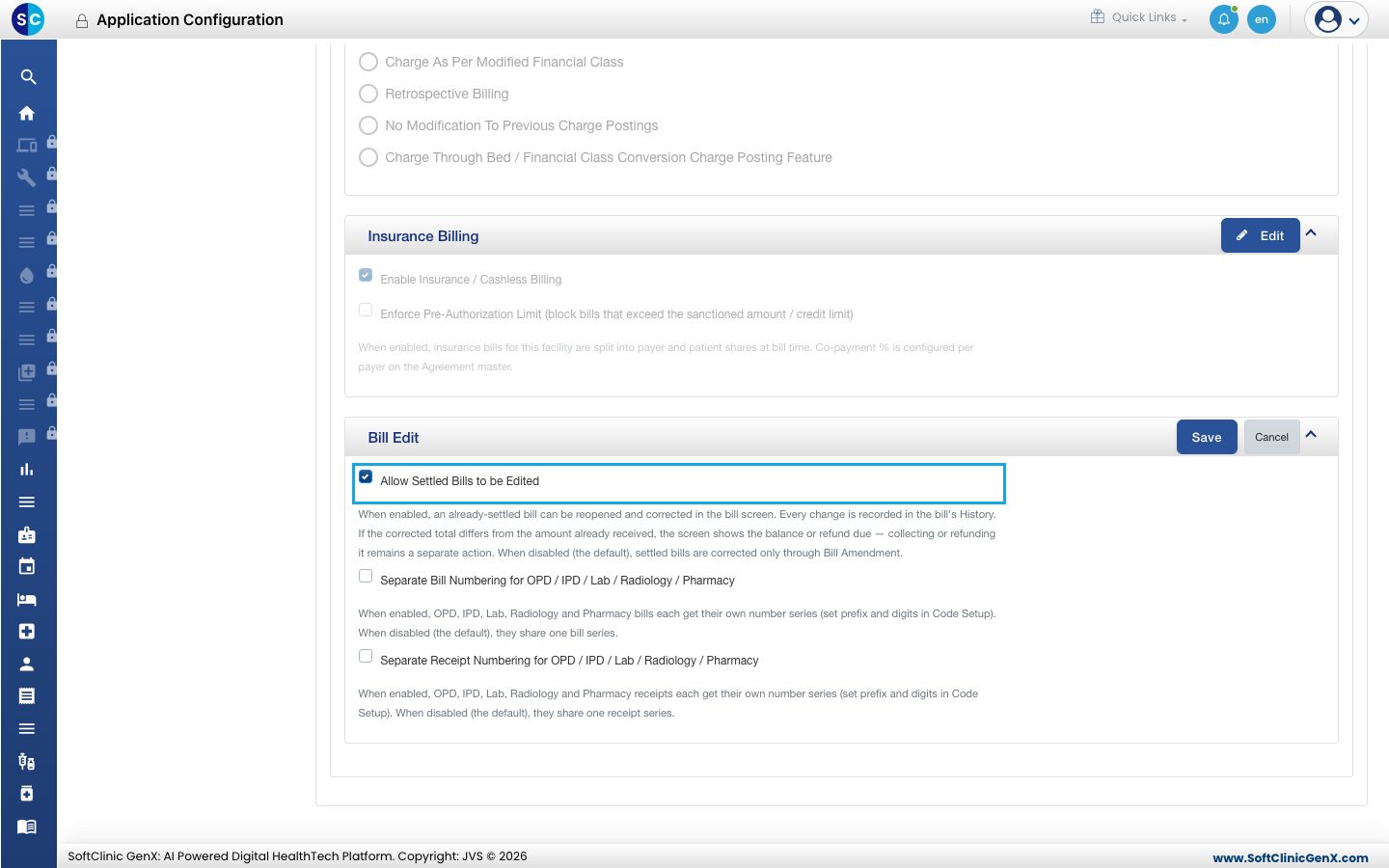The width and height of the screenshot is (1389, 868).
Task: Visit the www.SoftClinicGenX.com link
Action: (x=1291, y=857)
